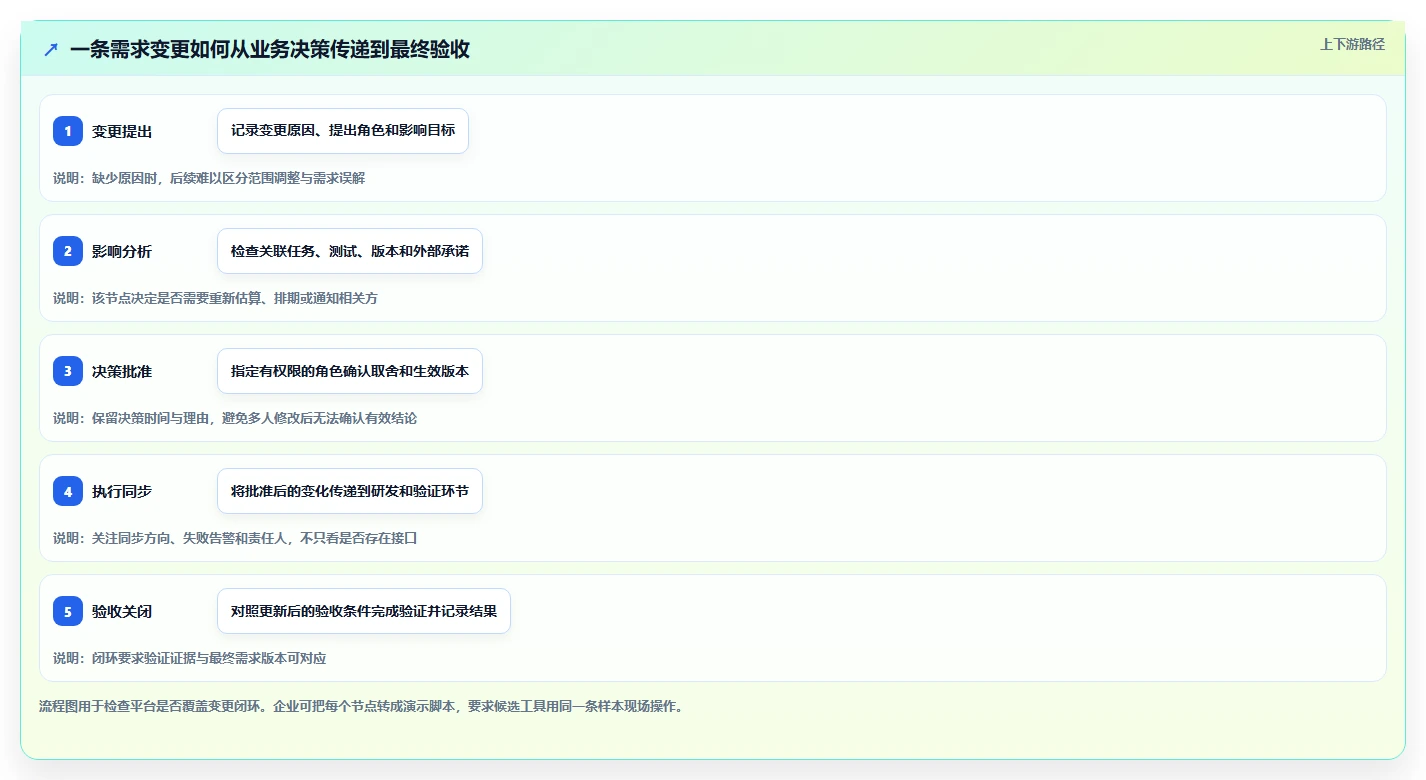
Task: Click the step 5 number badge
Action: tap(68, 611)
